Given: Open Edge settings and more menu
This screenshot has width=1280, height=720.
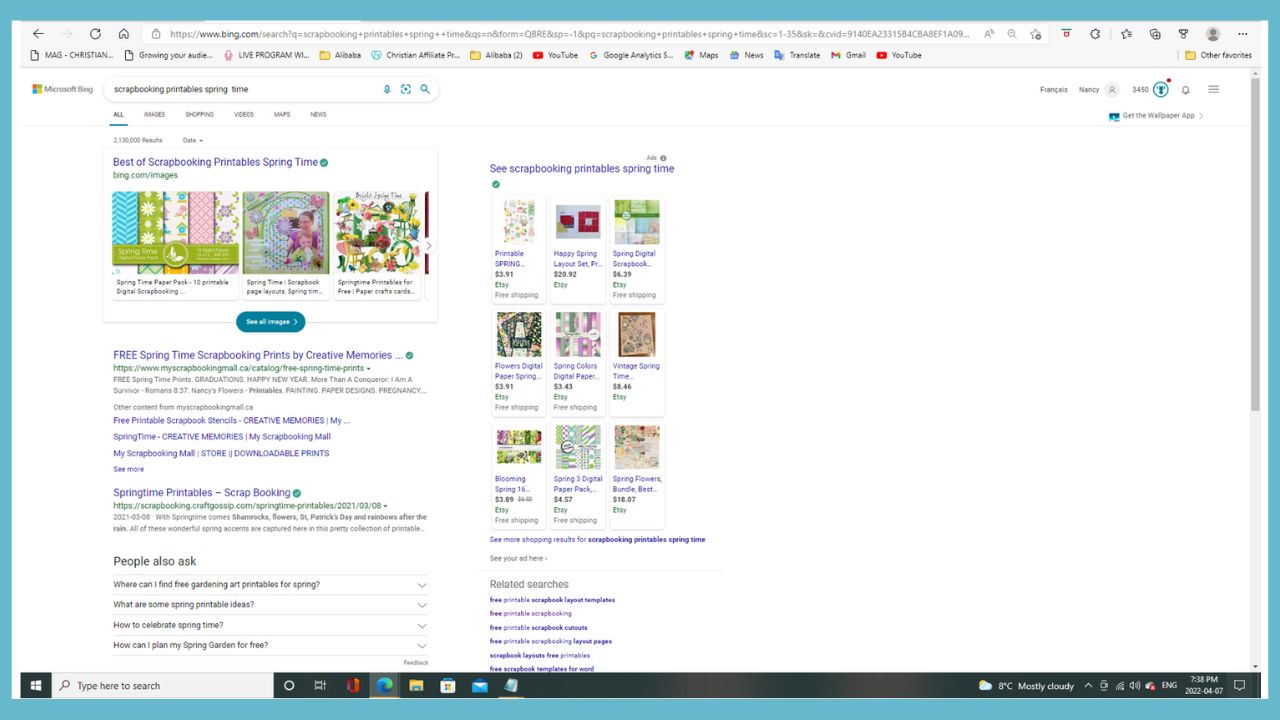Looking at the screenshot, I should point(1243,33).
